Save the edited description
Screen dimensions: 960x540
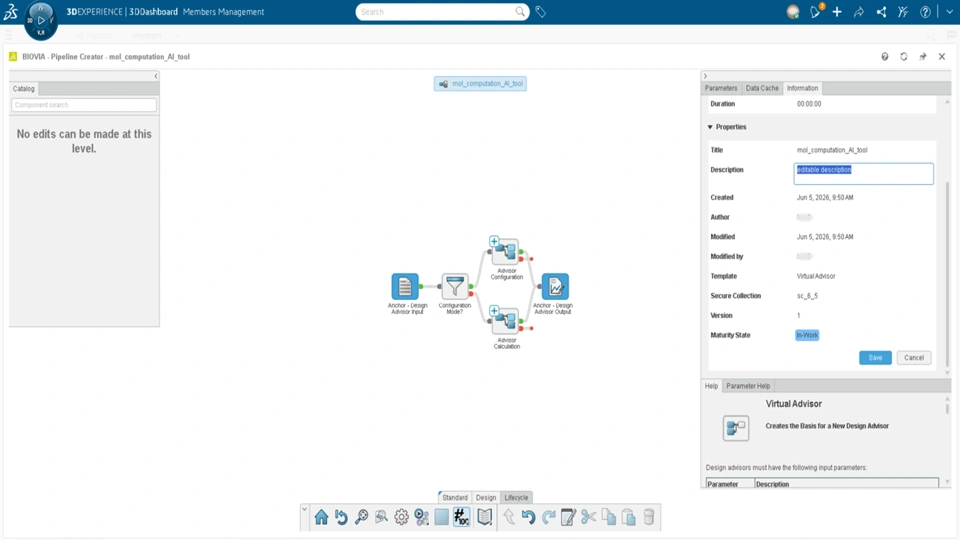click(x=875, y=358)
